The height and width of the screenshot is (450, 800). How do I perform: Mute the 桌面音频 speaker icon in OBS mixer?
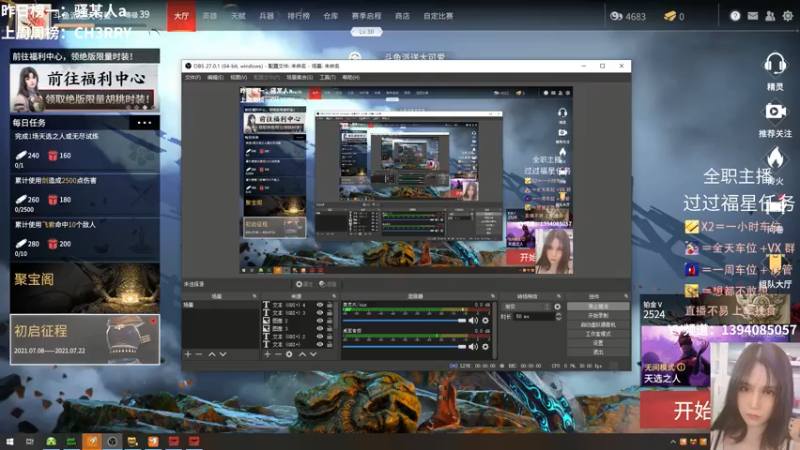coord(473,347)
